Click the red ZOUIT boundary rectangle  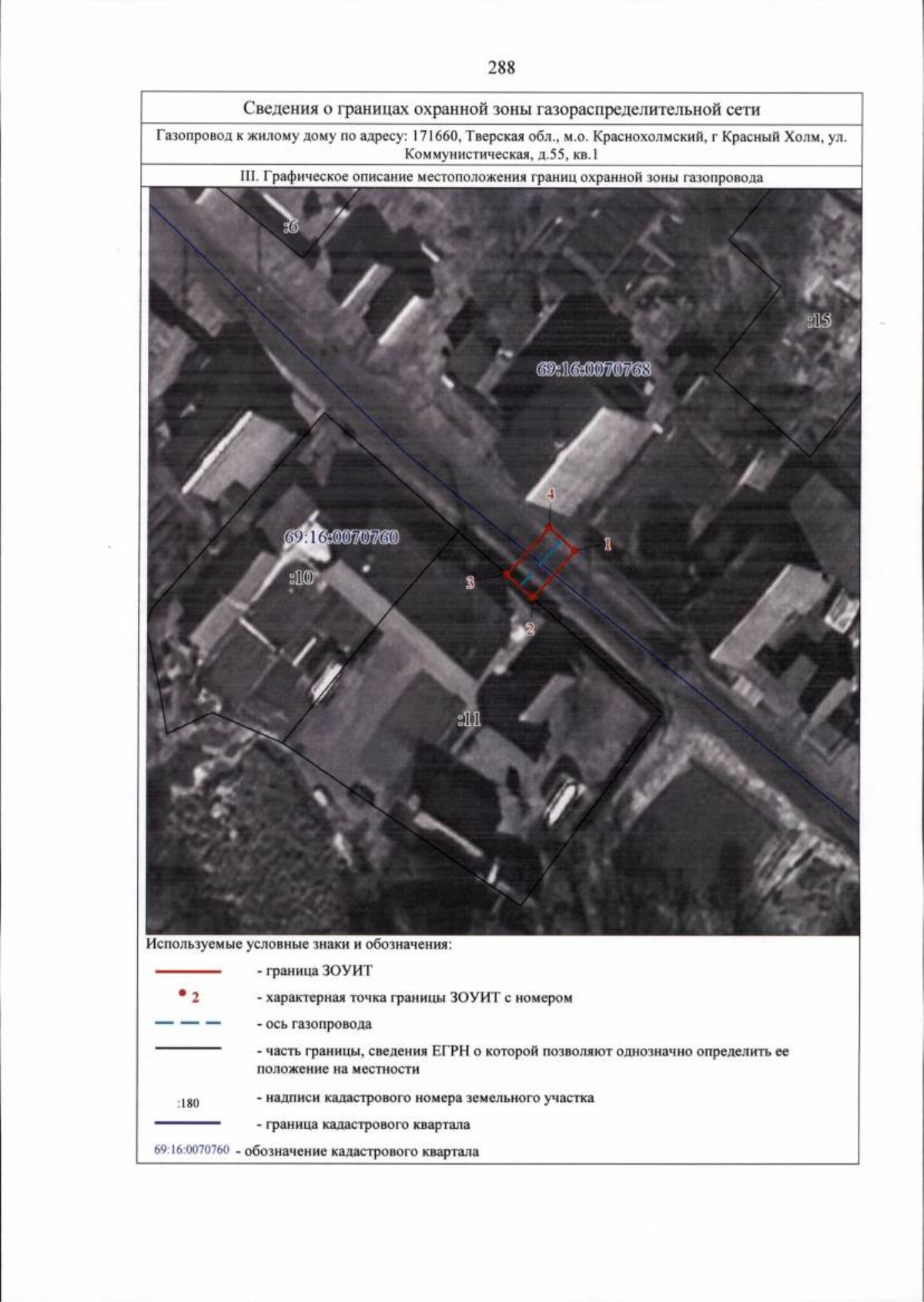(x=541, y=562)
